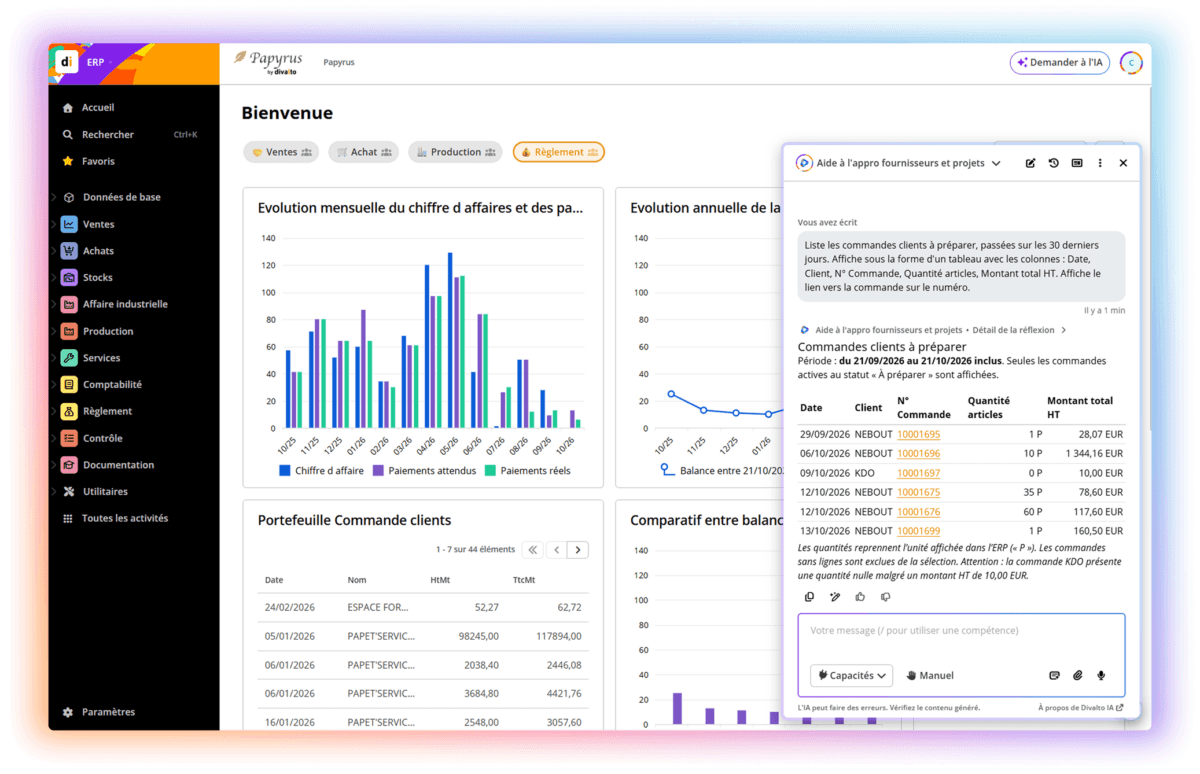1200x774 pixels.
Task: Select the Règlement dashboard tab
Action: (x=559, y=152)
